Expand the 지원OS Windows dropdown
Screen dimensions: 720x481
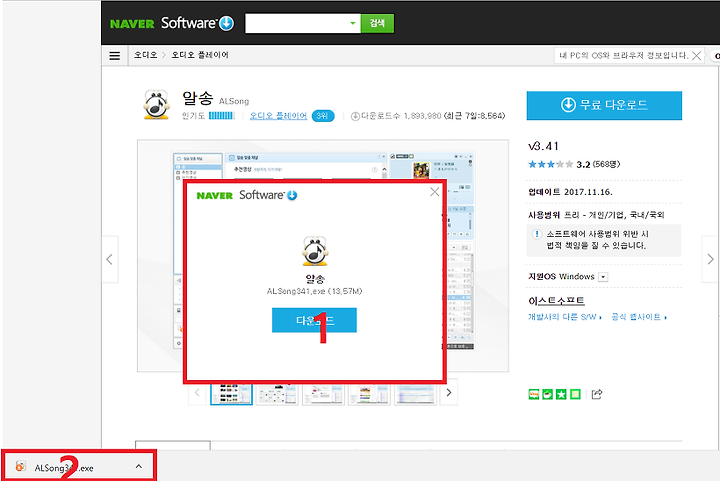(x=603, y=277)
